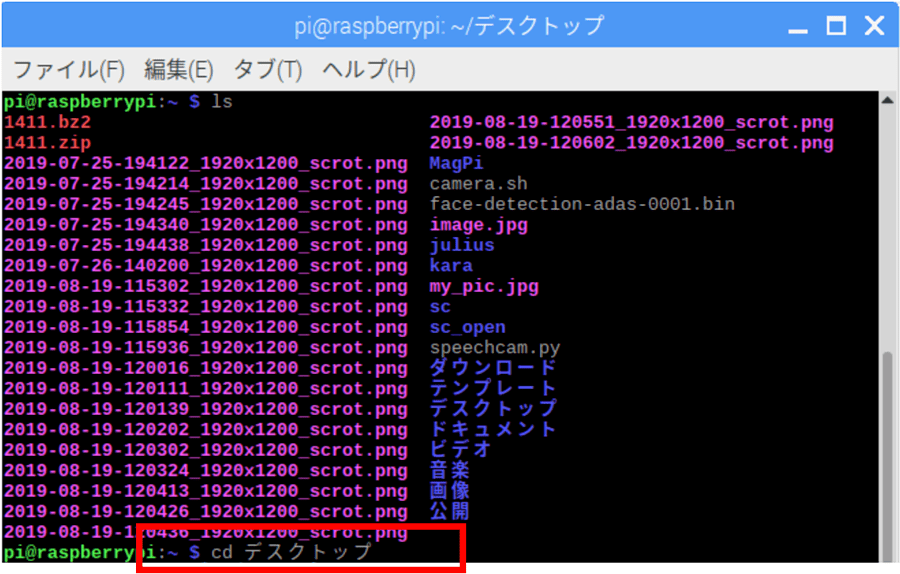Click 2019-08-19-120602_1920x1200_scrot.png text

[x=631, y=143]
